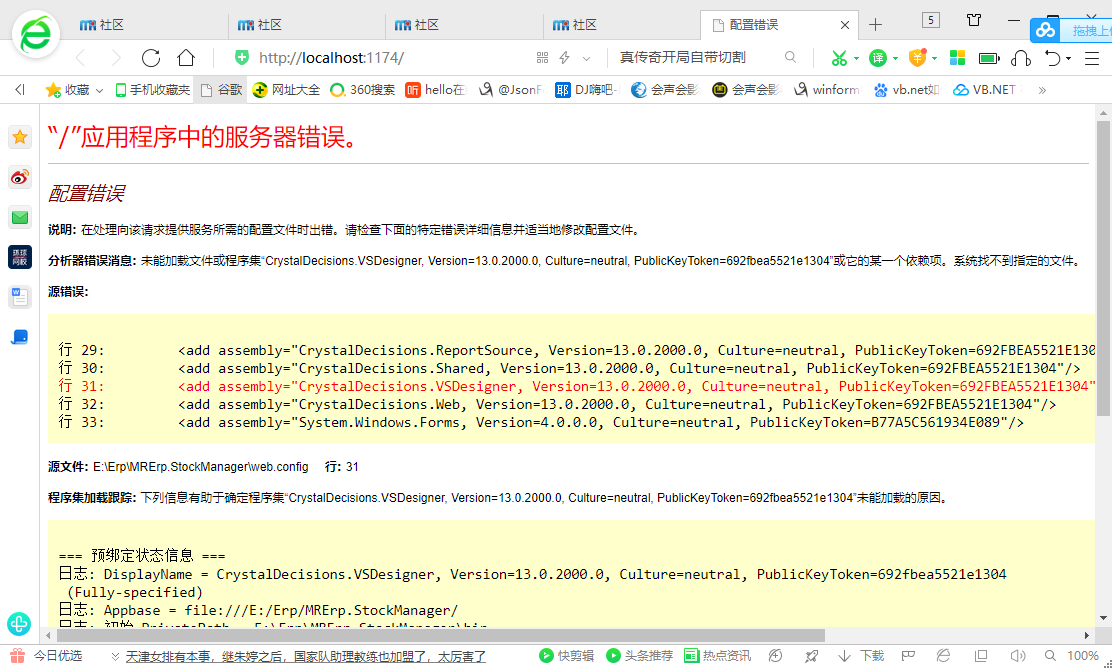Select the 配置错误 tab
1112x668 pixels.
[x=779, y=25]
